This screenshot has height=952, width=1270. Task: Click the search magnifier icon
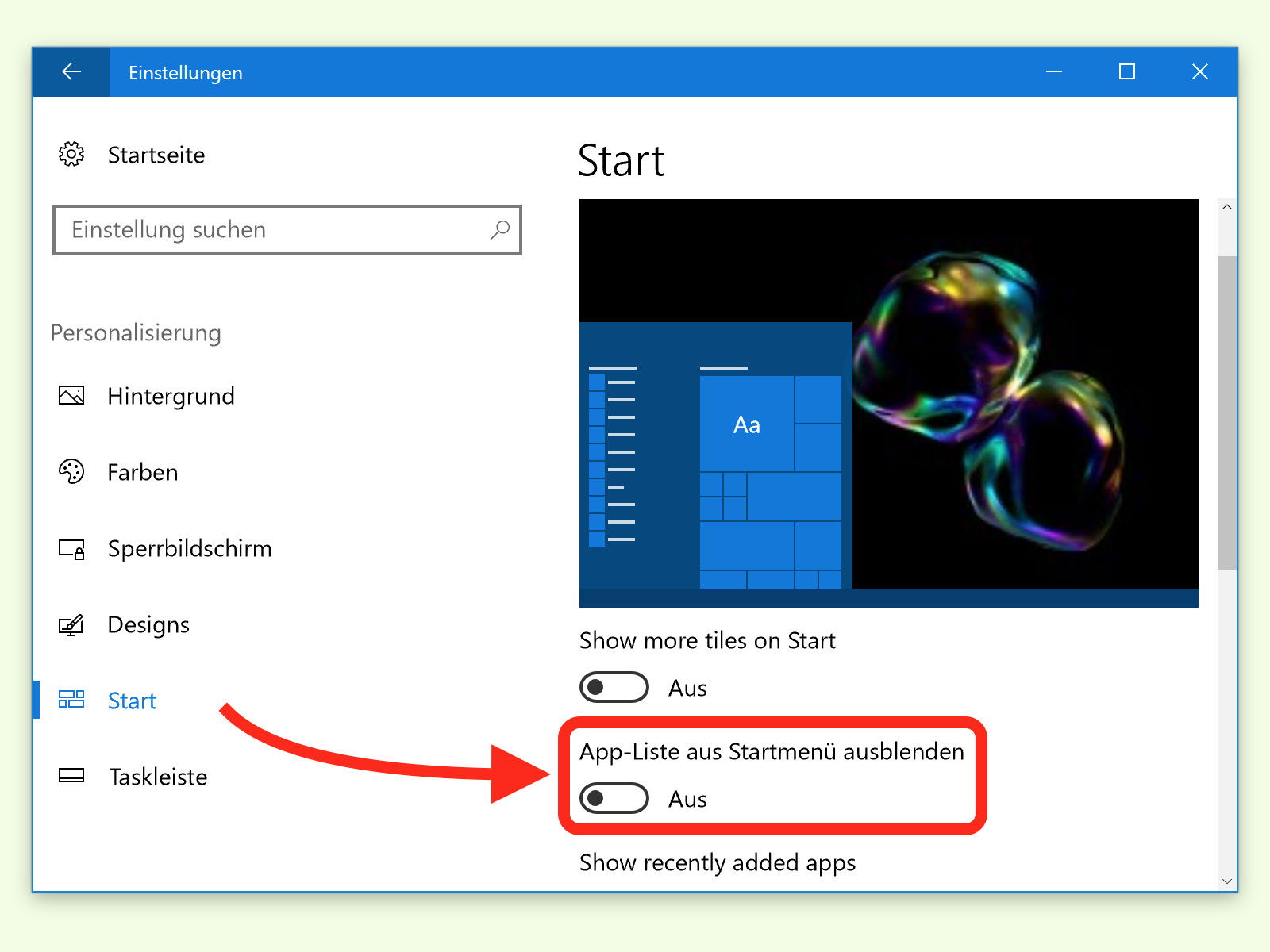click(500, 230)
